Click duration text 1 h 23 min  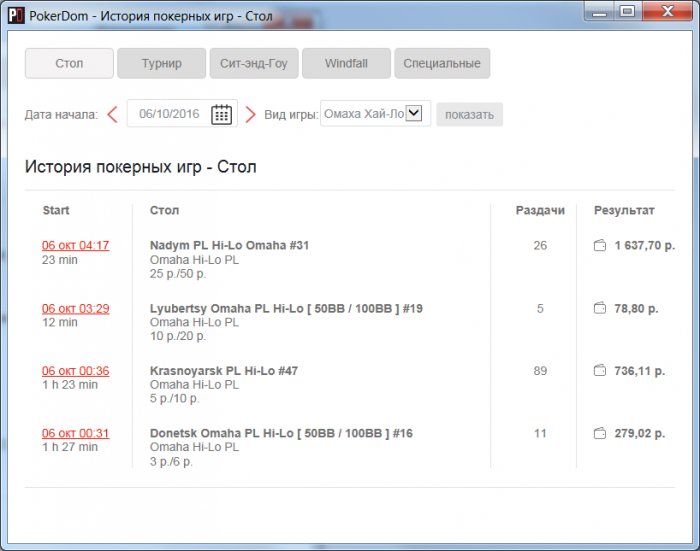pos(70,384)
